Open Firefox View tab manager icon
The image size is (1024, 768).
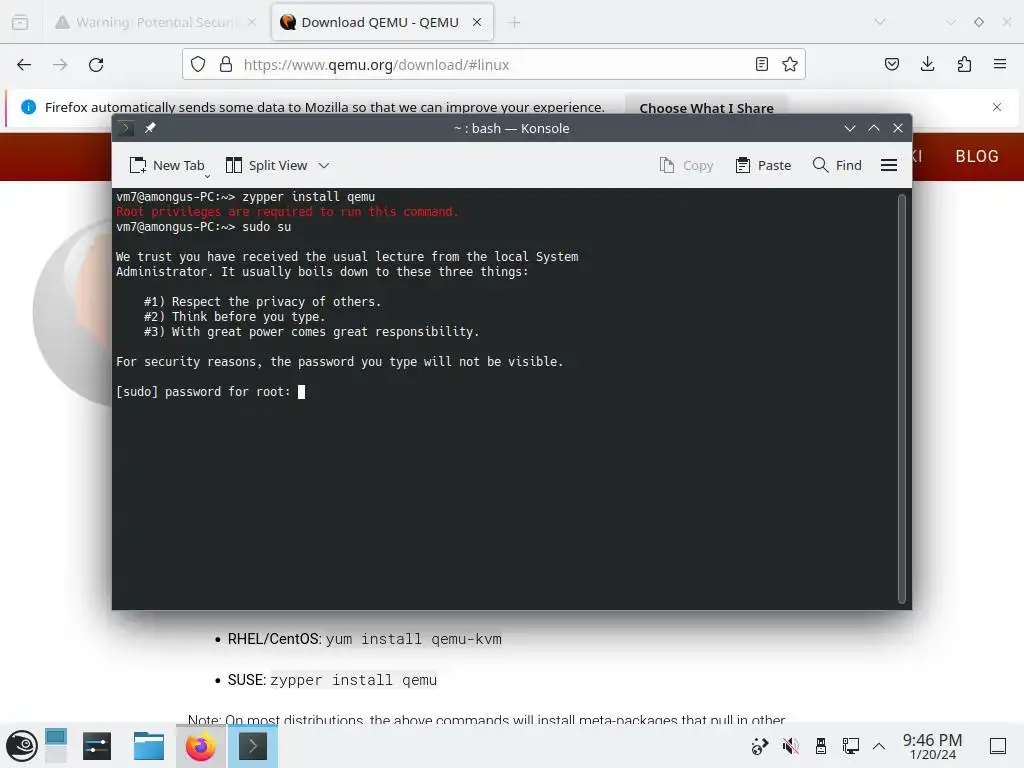20,22
